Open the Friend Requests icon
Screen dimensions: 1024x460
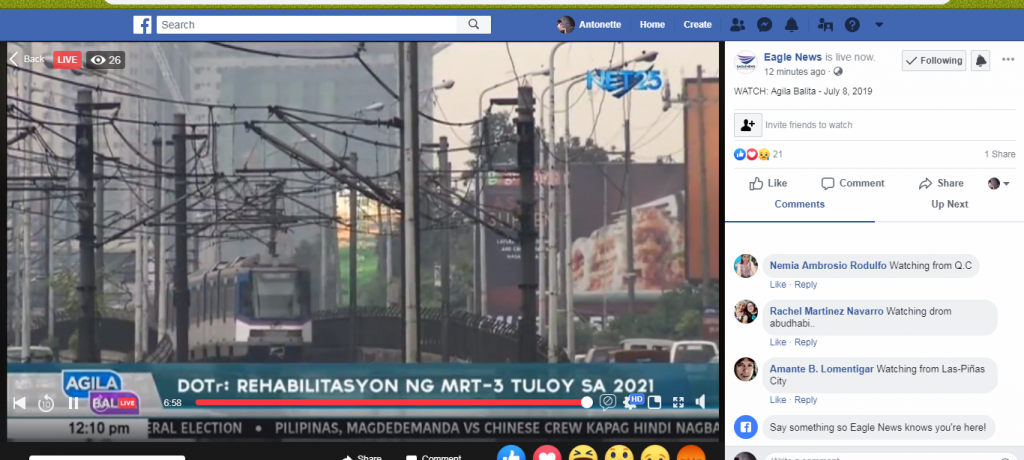738,25
